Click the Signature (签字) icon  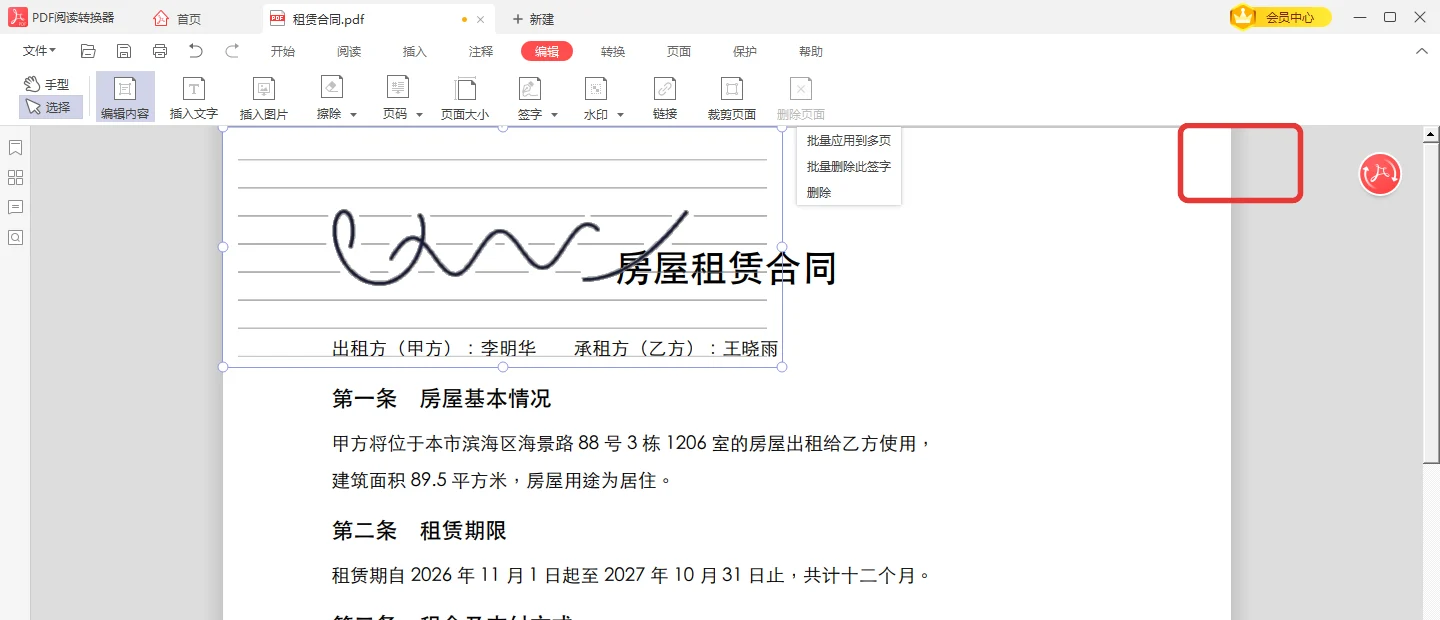[530, 89]
